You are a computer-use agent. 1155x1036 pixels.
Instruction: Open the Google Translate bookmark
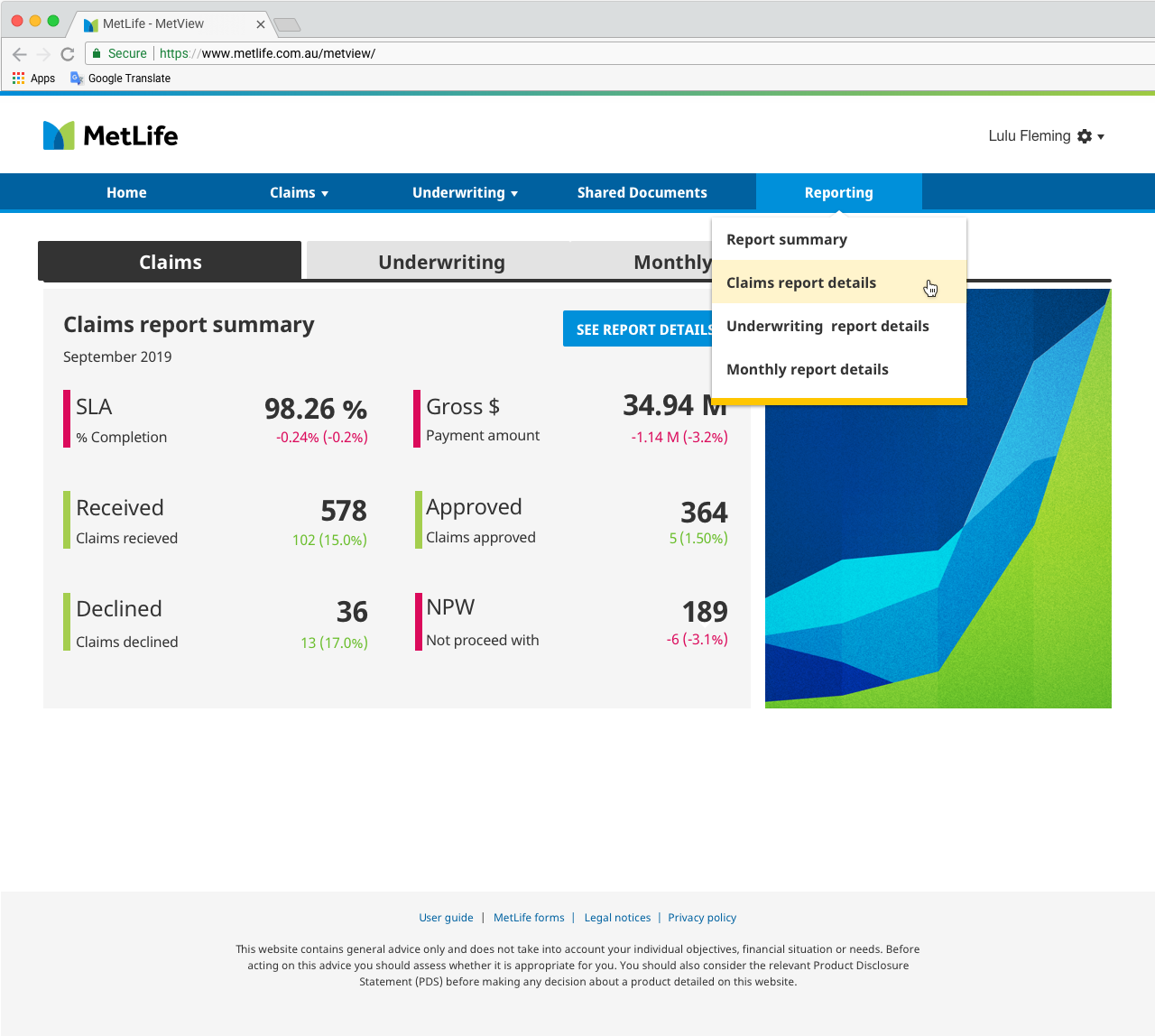click(121, 79)
